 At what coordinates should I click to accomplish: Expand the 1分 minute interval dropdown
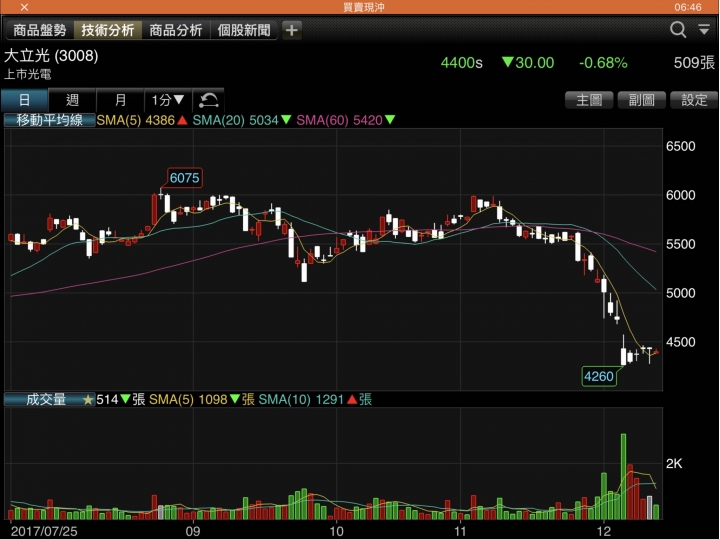[168, 100]
